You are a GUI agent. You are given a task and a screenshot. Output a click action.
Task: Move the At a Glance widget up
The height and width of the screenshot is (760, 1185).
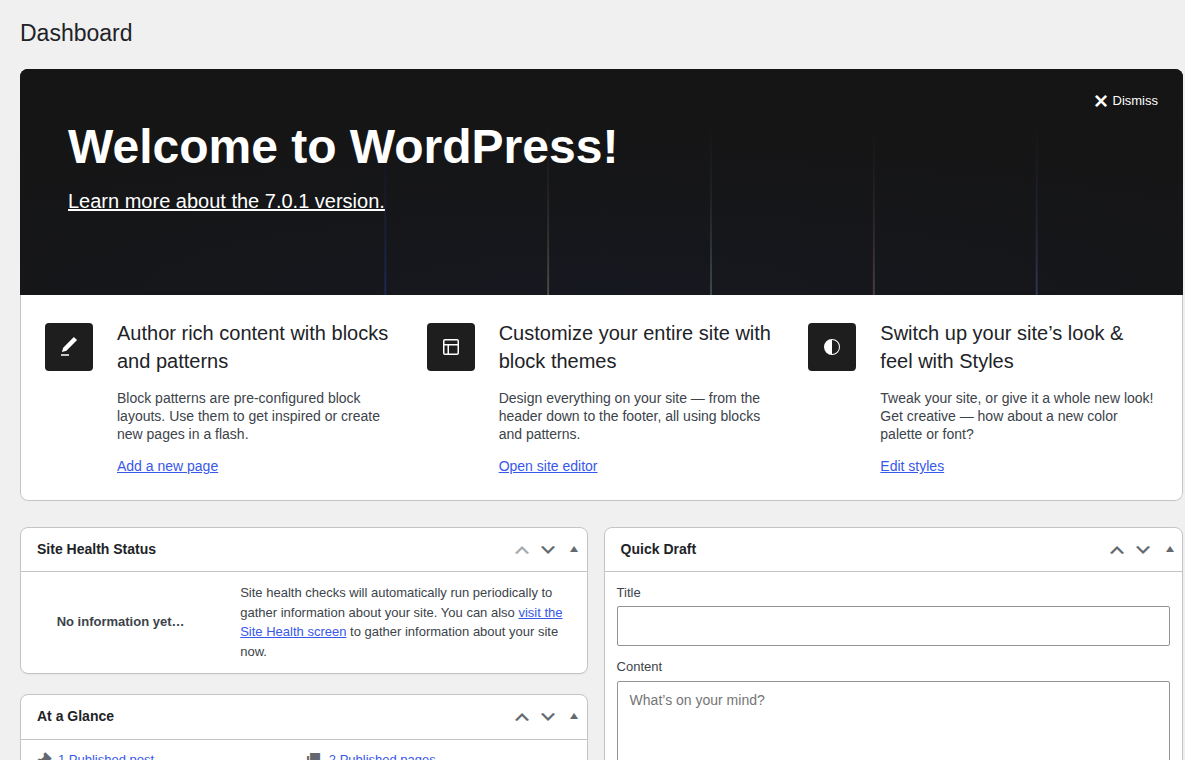coord(521,716)
